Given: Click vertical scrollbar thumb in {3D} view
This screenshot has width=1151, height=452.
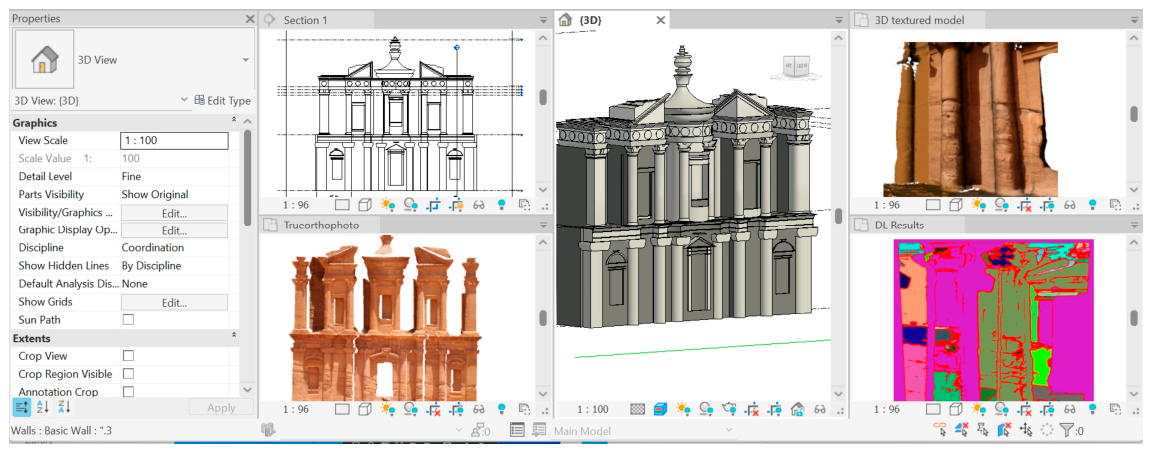Looking at the screenshot, I should coord(839,216).
